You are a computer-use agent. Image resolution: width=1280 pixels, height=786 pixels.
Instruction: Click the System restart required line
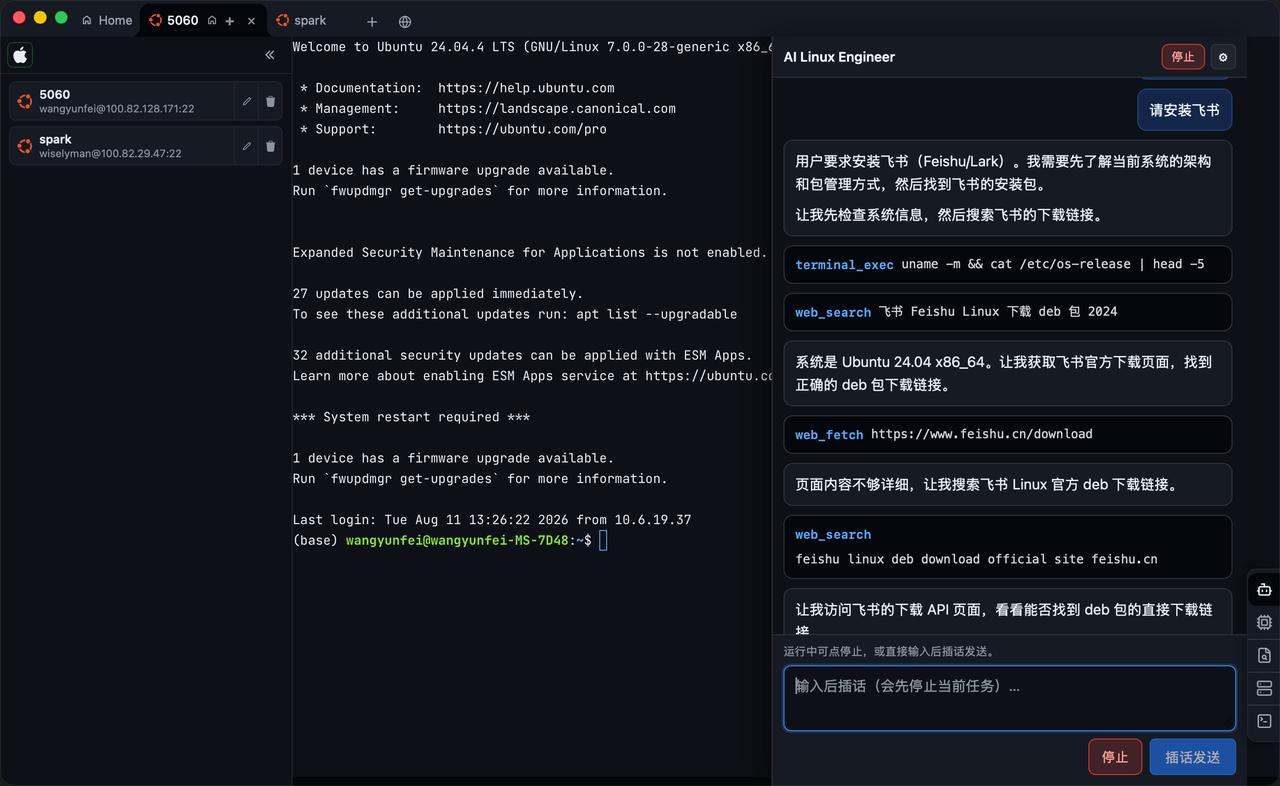click(411, 417)
